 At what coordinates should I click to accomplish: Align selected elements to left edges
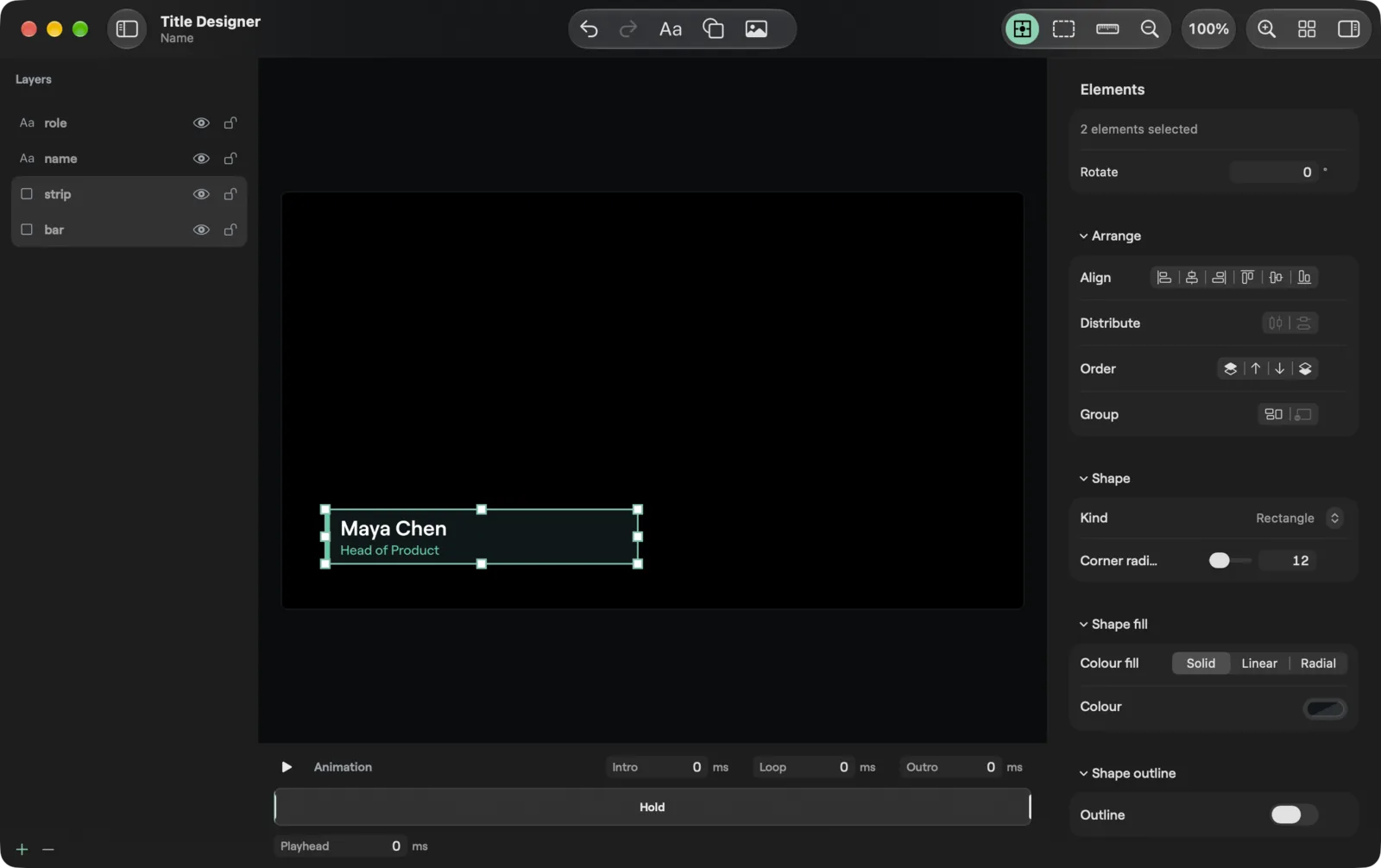pos(1163,277)
